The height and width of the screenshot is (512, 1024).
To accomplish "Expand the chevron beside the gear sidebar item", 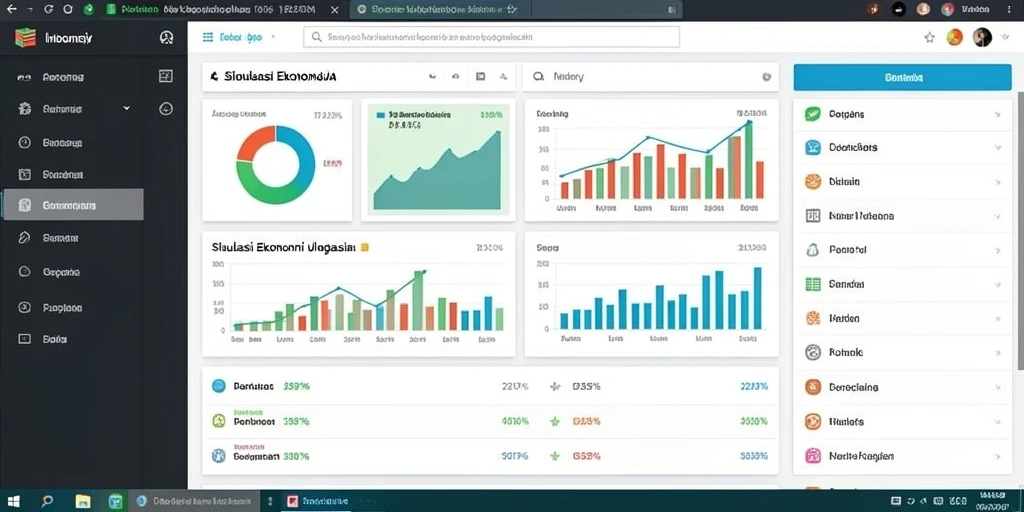I will (x=127, y=108).
